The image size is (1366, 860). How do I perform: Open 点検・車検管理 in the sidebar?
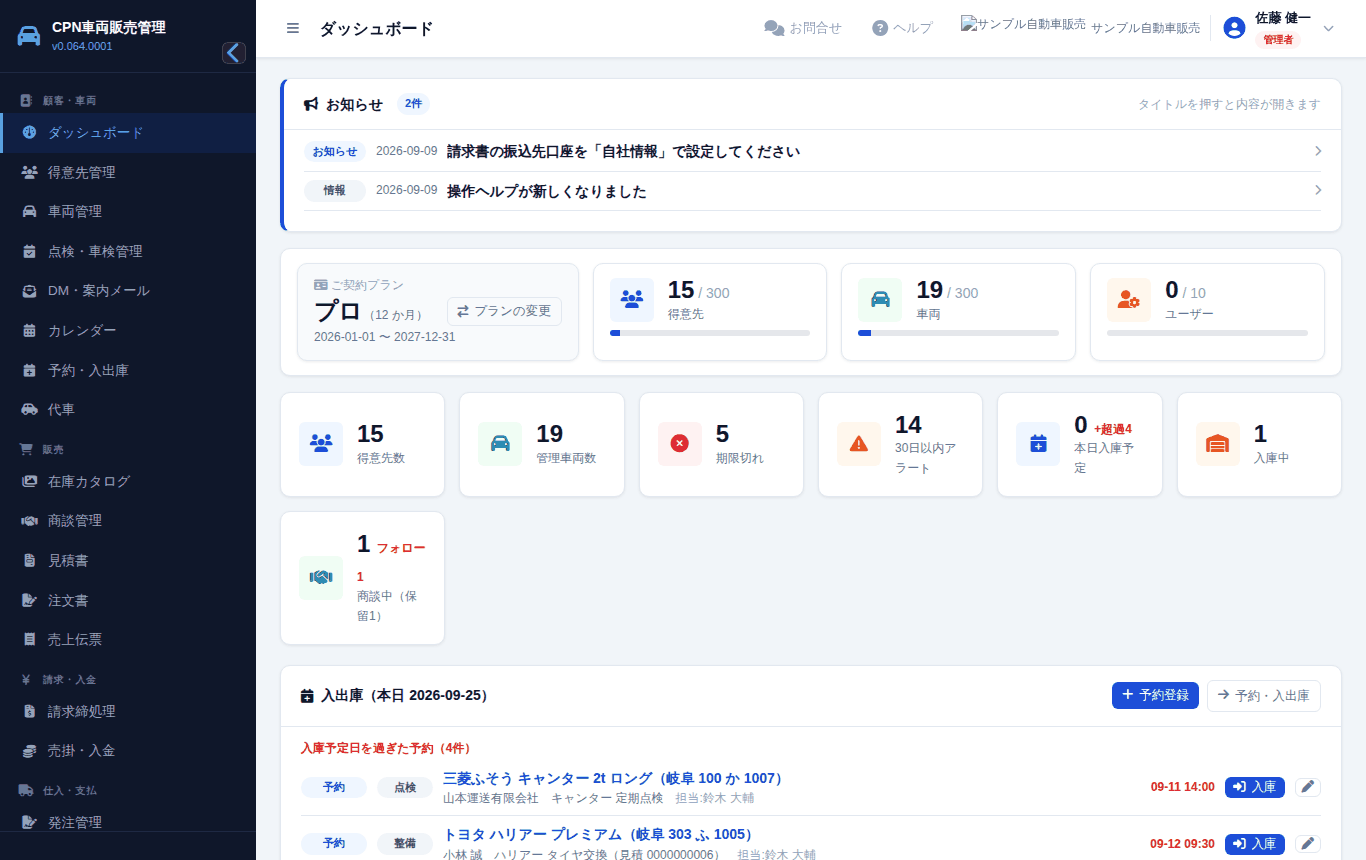pyautogui.click(x=128, y=251)
